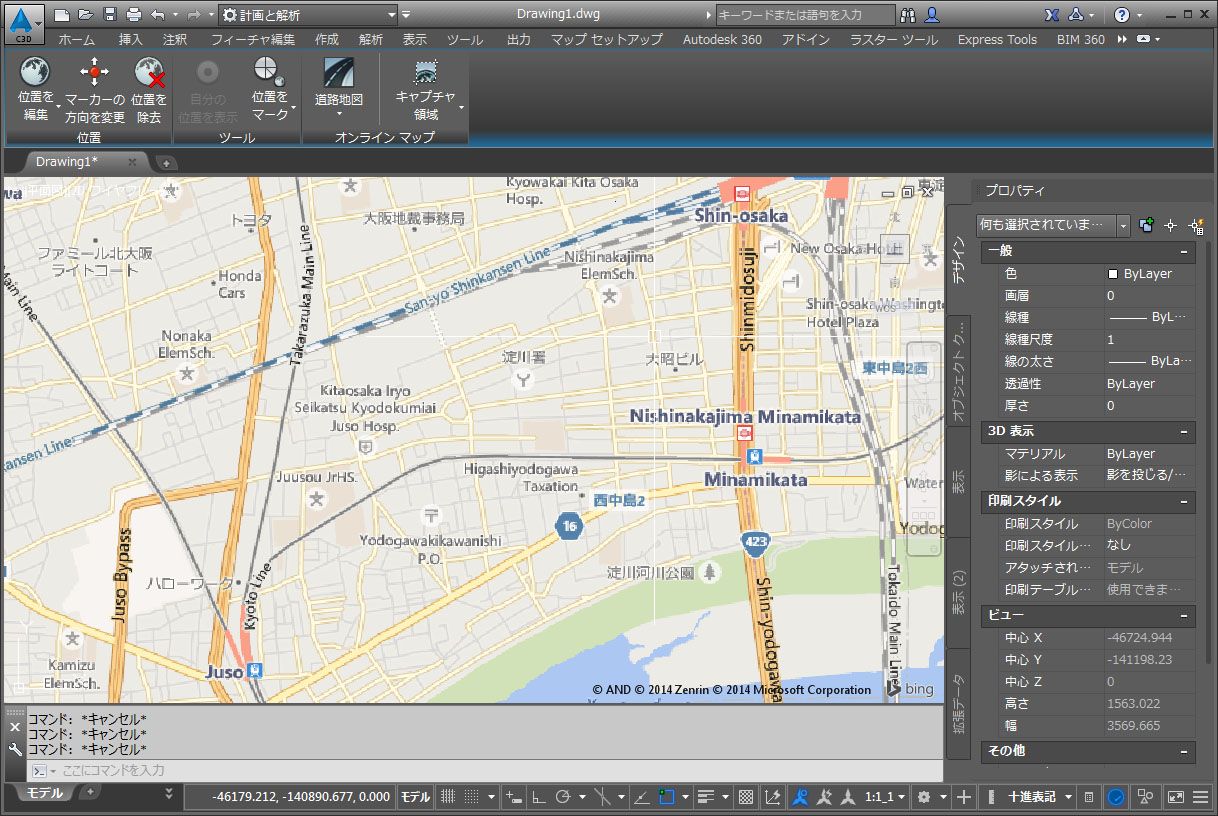The image size is (1218, 816).
Task: Switch to the Drawing1* document tab
Action: [x=68, y=161]
